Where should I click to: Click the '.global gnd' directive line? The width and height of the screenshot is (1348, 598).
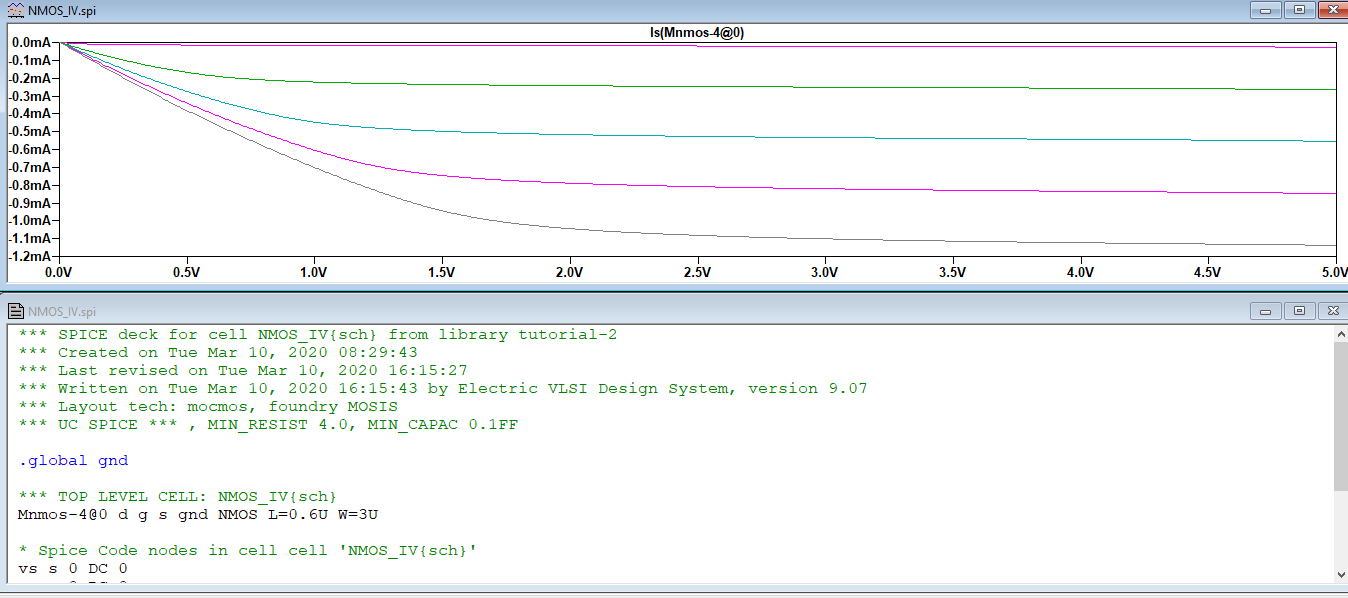tap(73, 460)
